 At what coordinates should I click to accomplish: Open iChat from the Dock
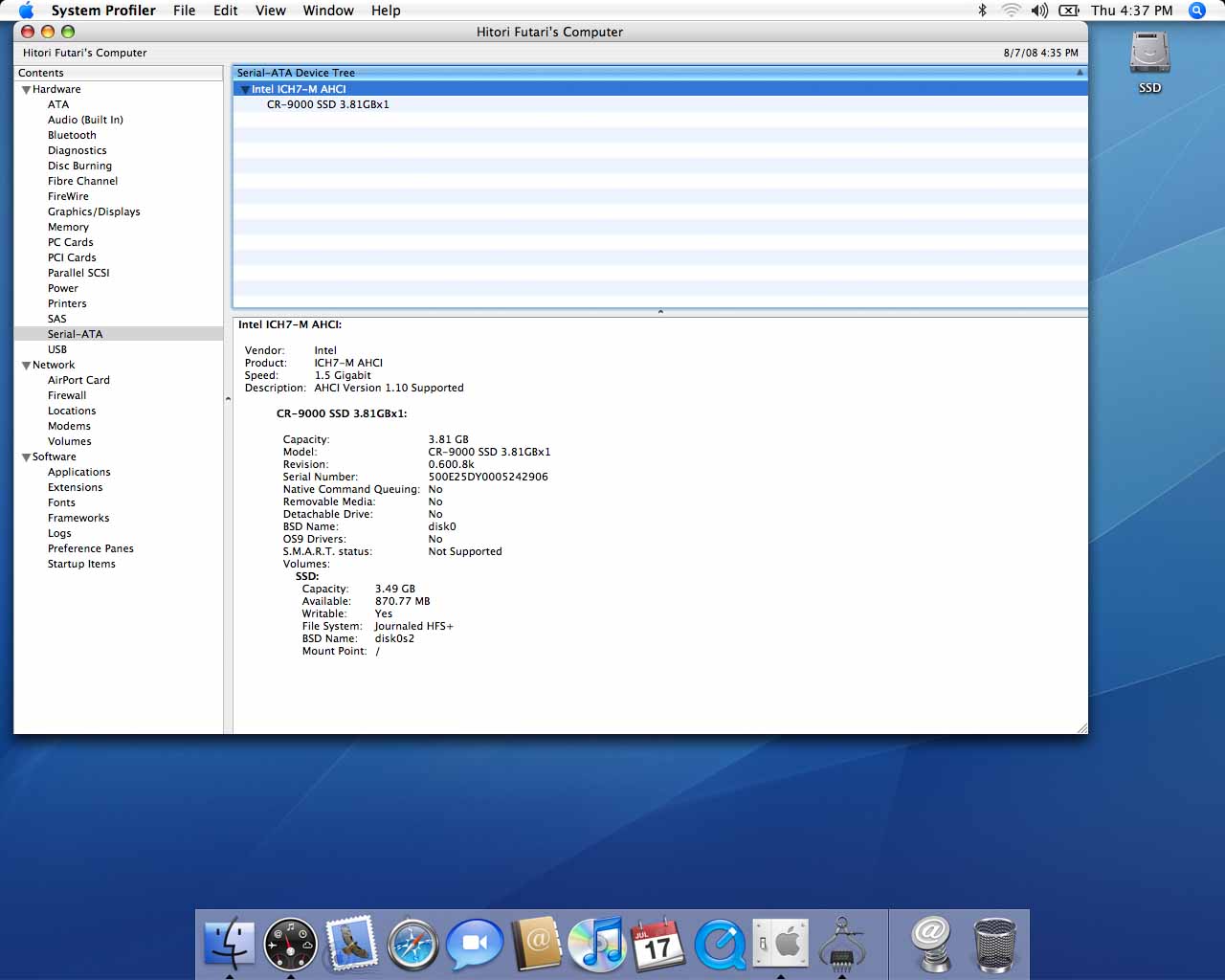pyautogui.click(x=474, y=944)
